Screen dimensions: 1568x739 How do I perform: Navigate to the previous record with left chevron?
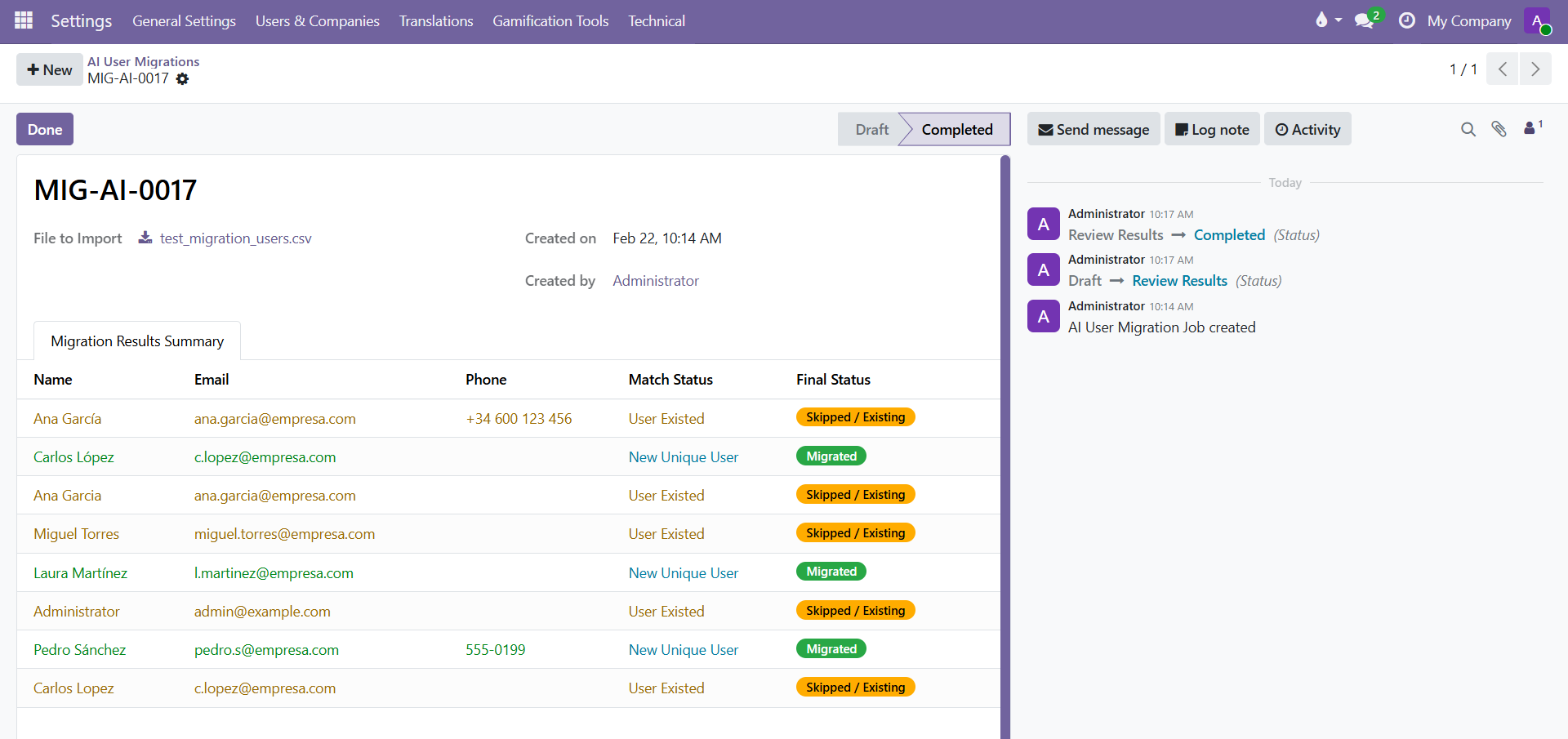[x=1503, y=69]
